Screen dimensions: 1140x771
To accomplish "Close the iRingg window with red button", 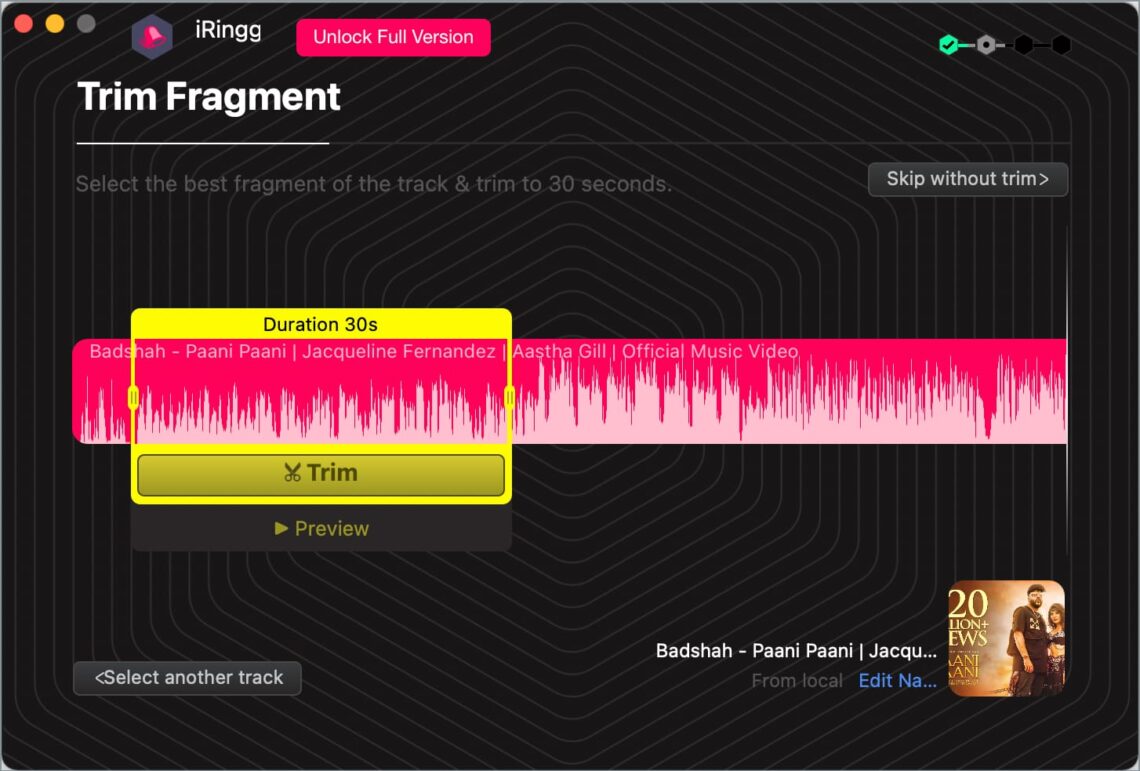I will pos(23,24).
